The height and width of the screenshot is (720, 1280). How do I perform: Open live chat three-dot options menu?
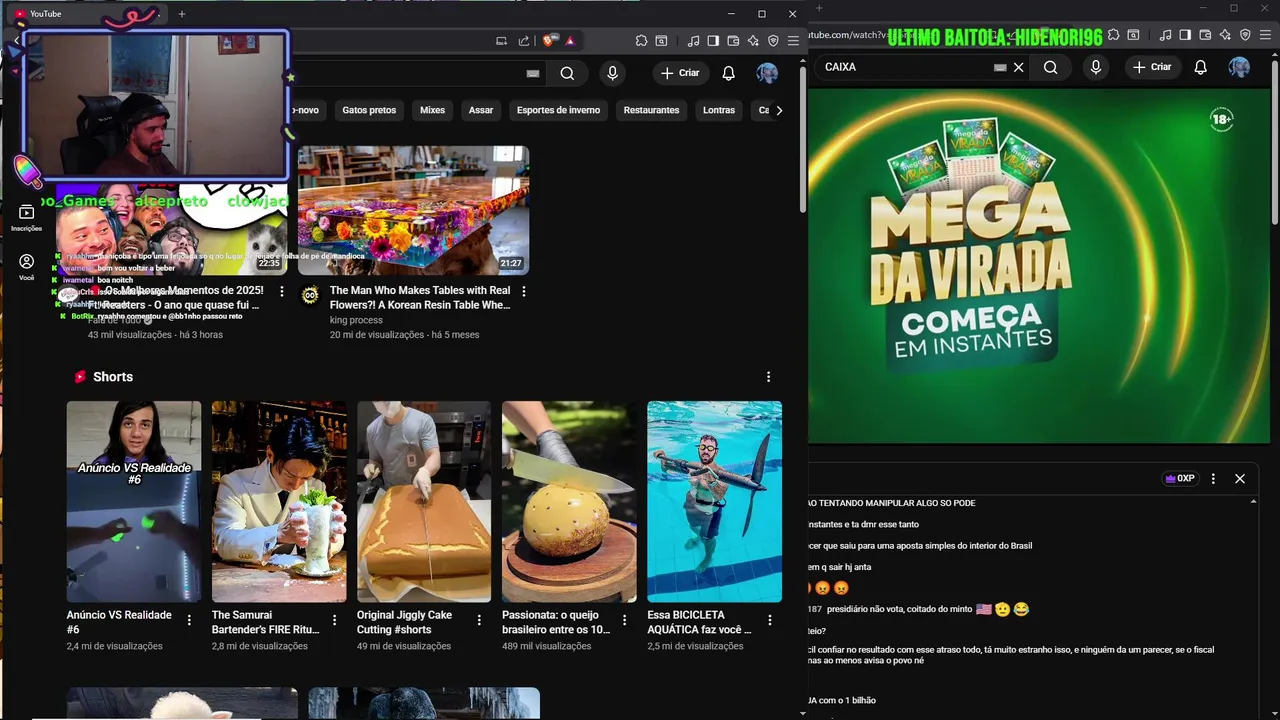click(x=1213, y=479)
